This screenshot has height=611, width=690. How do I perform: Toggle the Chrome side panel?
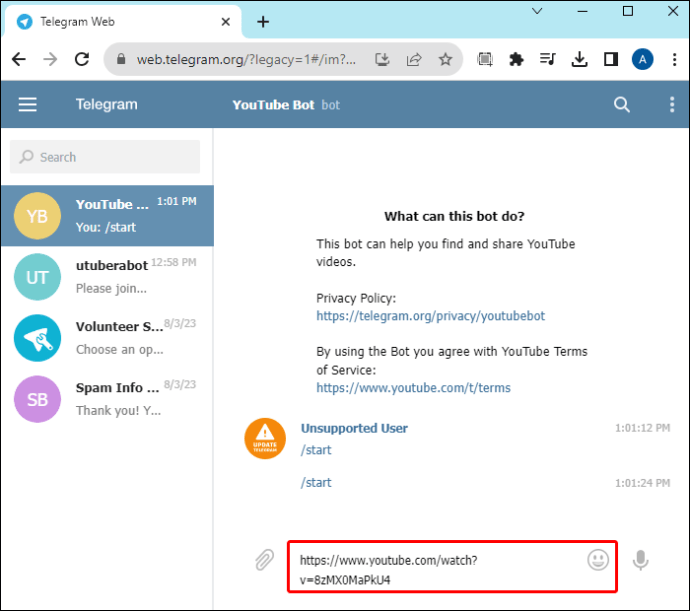(610, 60)
